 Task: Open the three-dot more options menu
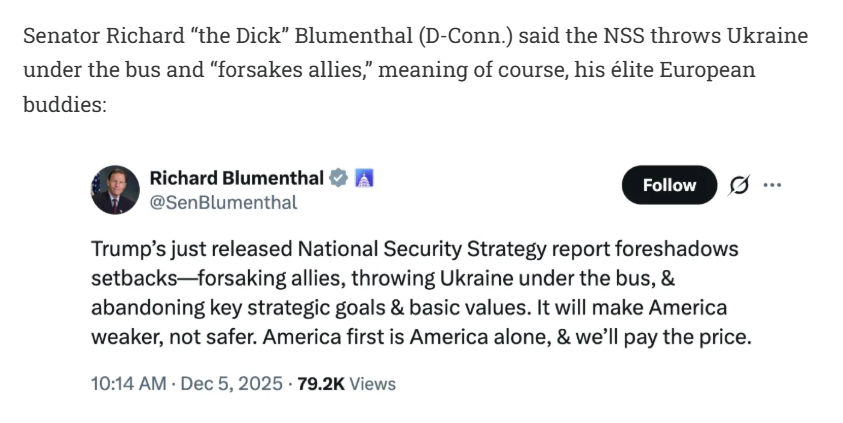(x=772, y=185)
